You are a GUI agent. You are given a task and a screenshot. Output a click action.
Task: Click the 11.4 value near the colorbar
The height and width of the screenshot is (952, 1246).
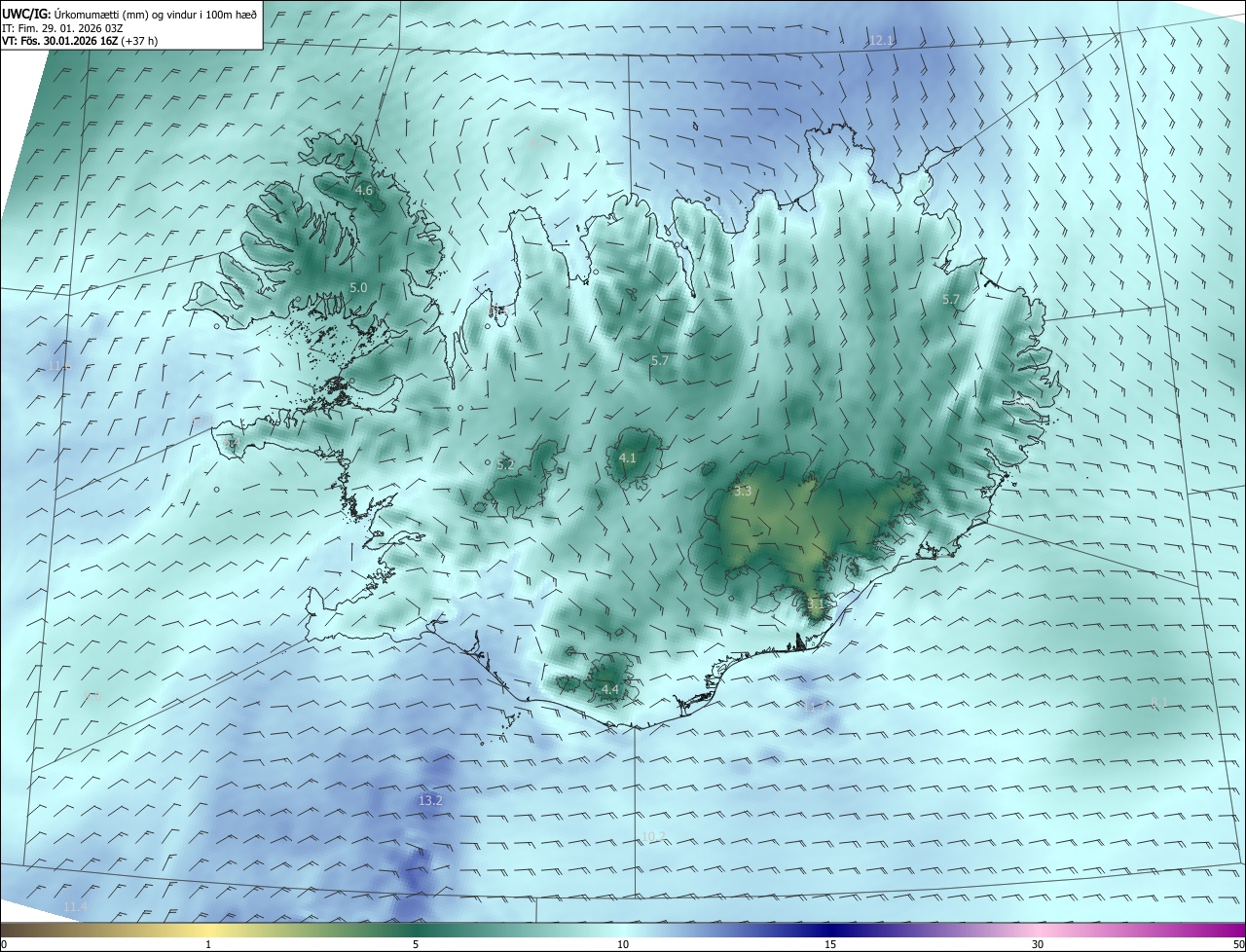(75, 907)
